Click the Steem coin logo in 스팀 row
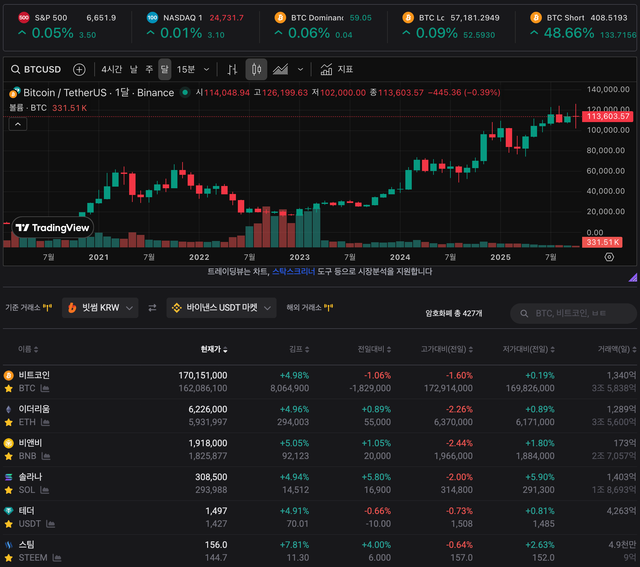This screenshot has width=640, height=567. tap(9, 545)
